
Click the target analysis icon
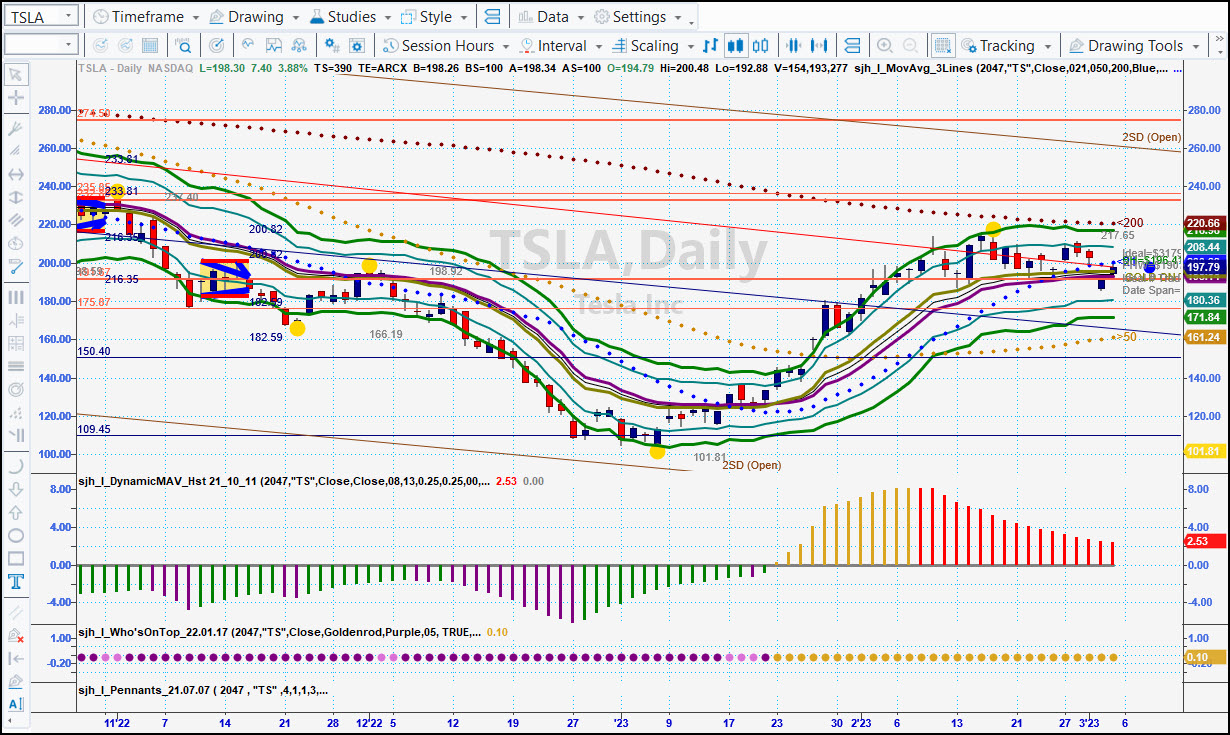pyautogui.click(x=216, y=46)
